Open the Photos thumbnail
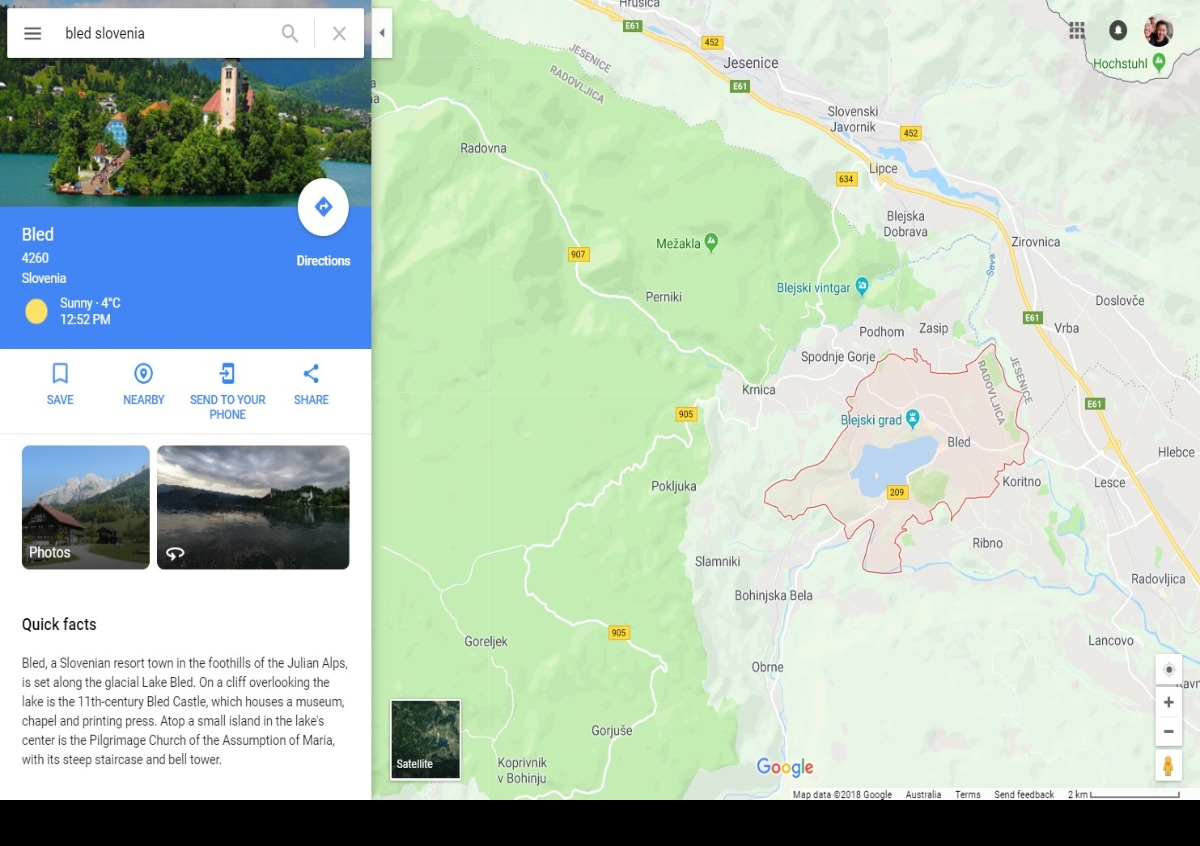The width and height of the screenshot is (1200, 846). pos(86,507)
